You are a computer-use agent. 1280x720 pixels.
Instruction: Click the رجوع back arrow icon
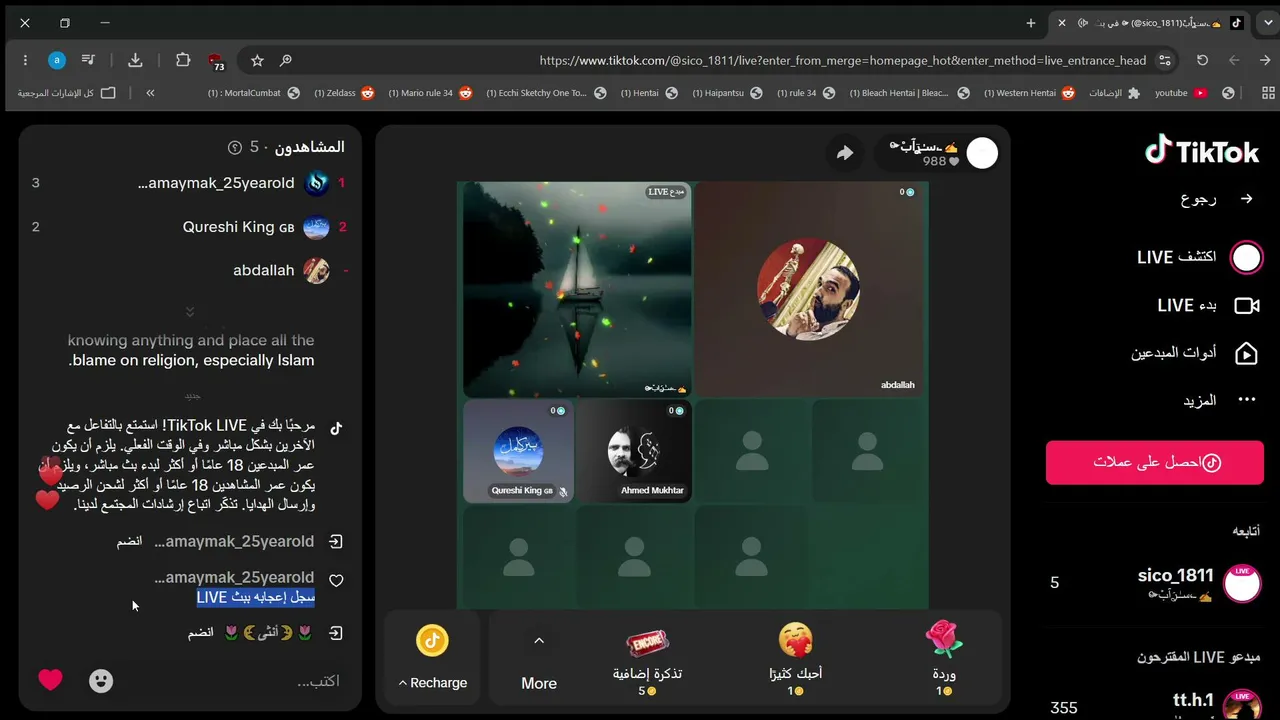(1246, 199)
